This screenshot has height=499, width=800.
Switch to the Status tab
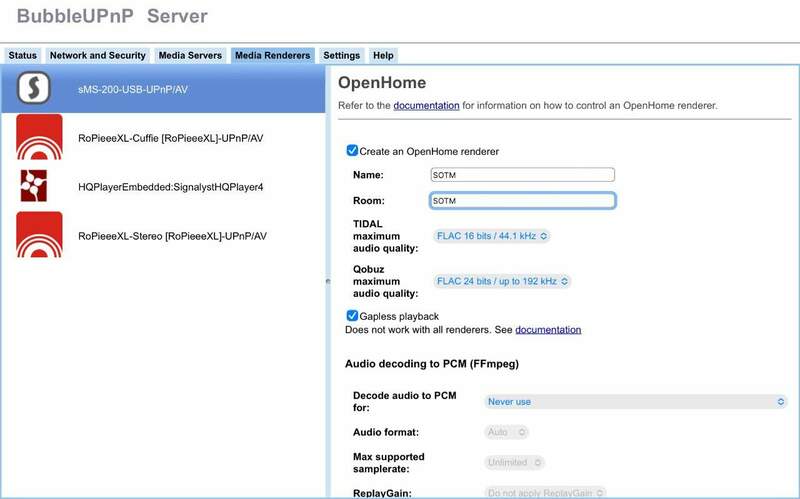pos(22,56)
